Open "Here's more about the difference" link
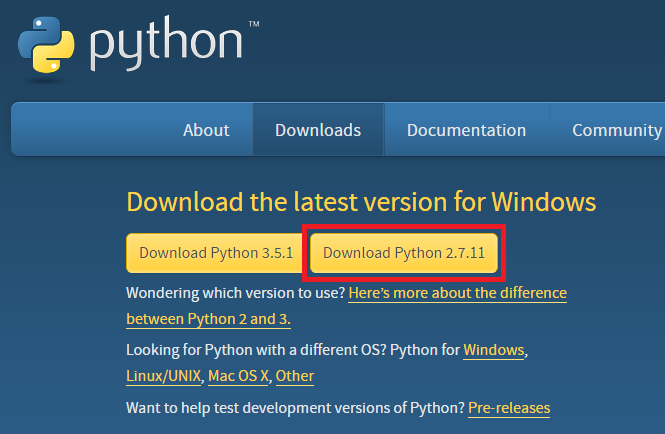Screen dimensions: 665x434 tap(458, 293)
